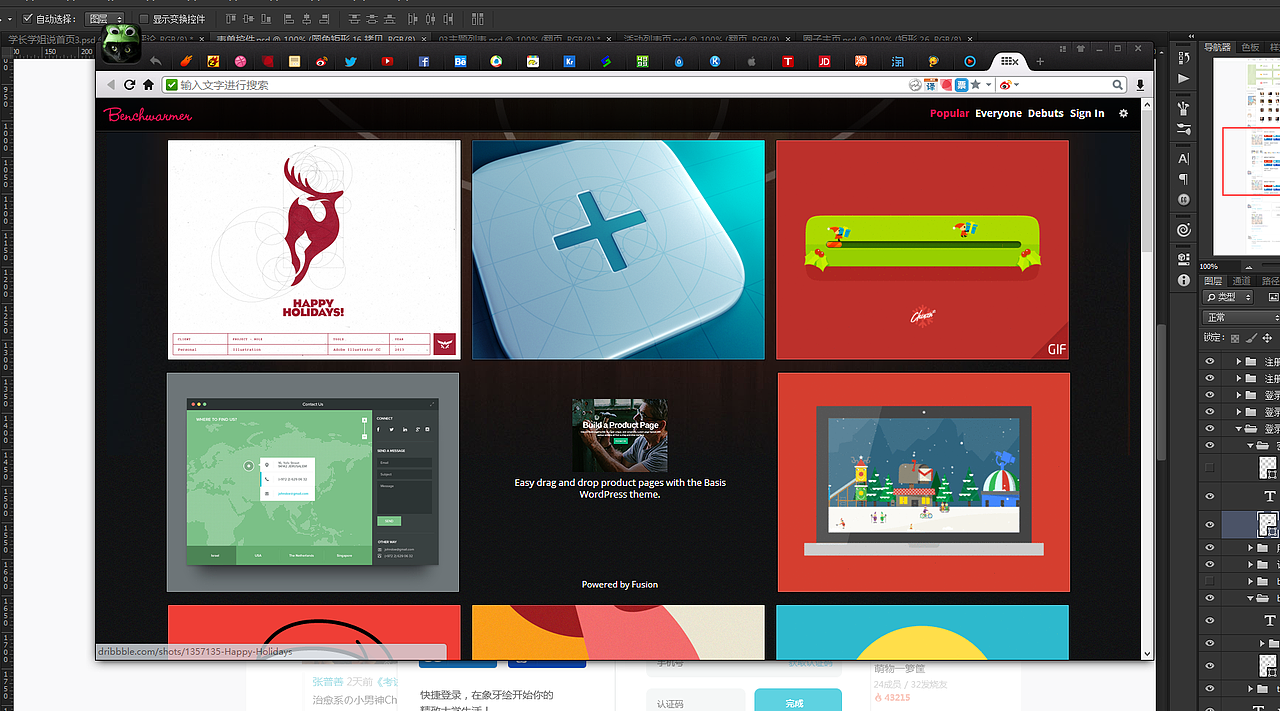Open Photoshop Actions play icon panel
The image size is (1280, 711).
(1184, 78)
